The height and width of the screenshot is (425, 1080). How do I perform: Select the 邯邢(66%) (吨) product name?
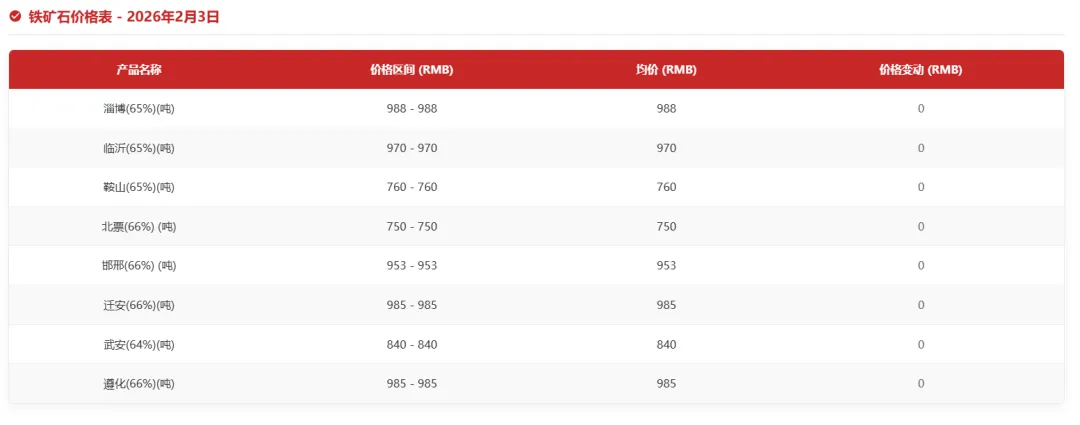tap(139, 266)
